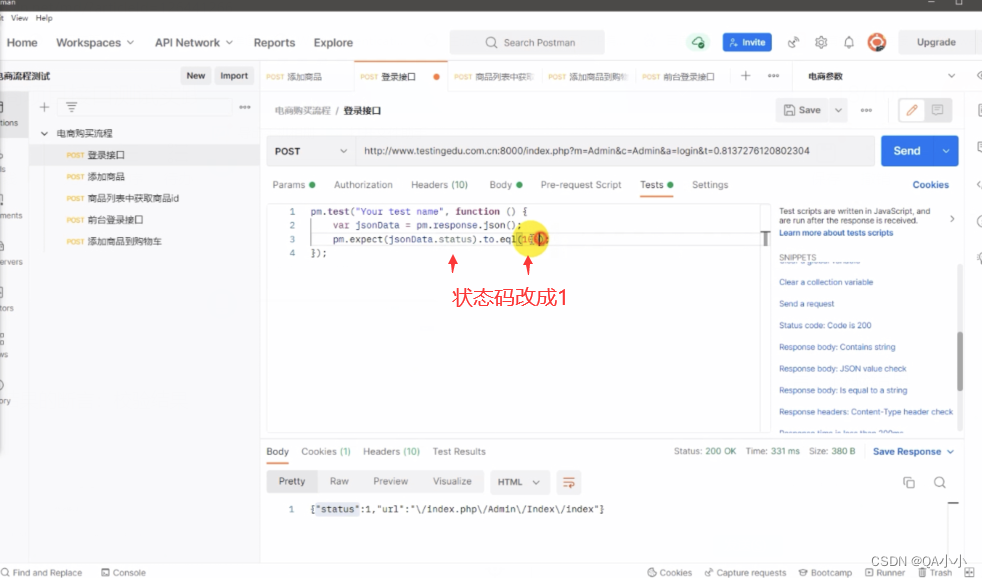Open the Workspaces dropdown
The width and height of the screenshot is (982, 578).
click(x=95, y=43)
